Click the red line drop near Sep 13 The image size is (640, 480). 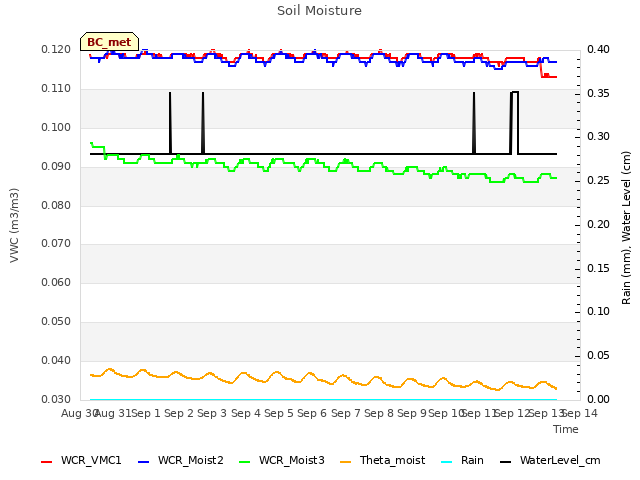[541, 69]
